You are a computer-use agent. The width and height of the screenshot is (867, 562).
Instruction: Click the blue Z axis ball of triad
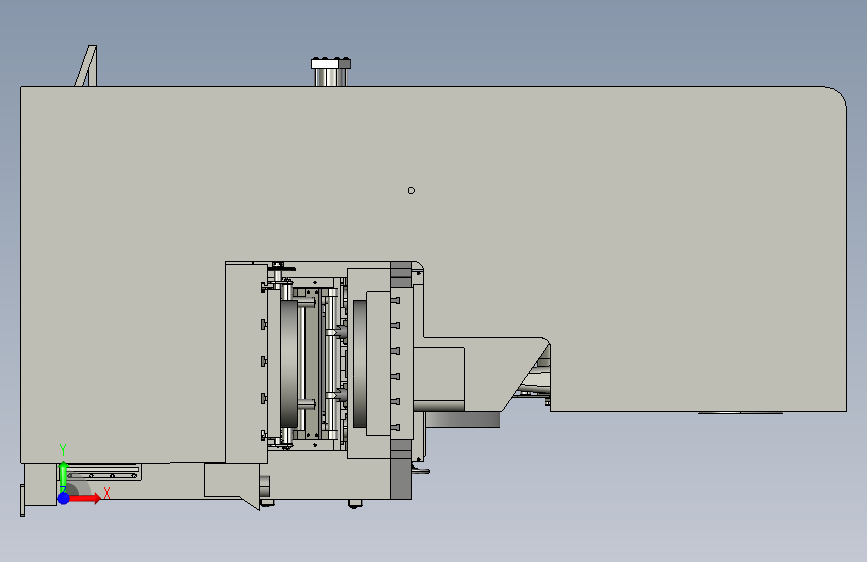64,498
